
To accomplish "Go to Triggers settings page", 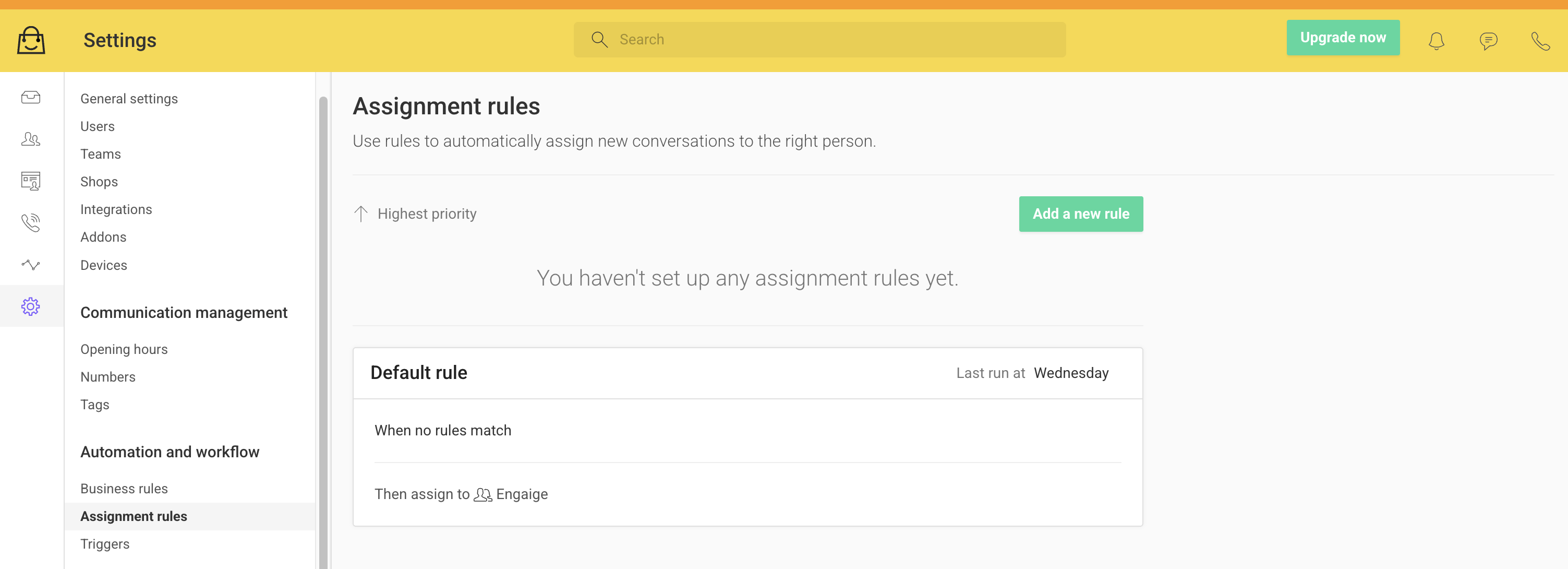I will click(105, 544).
